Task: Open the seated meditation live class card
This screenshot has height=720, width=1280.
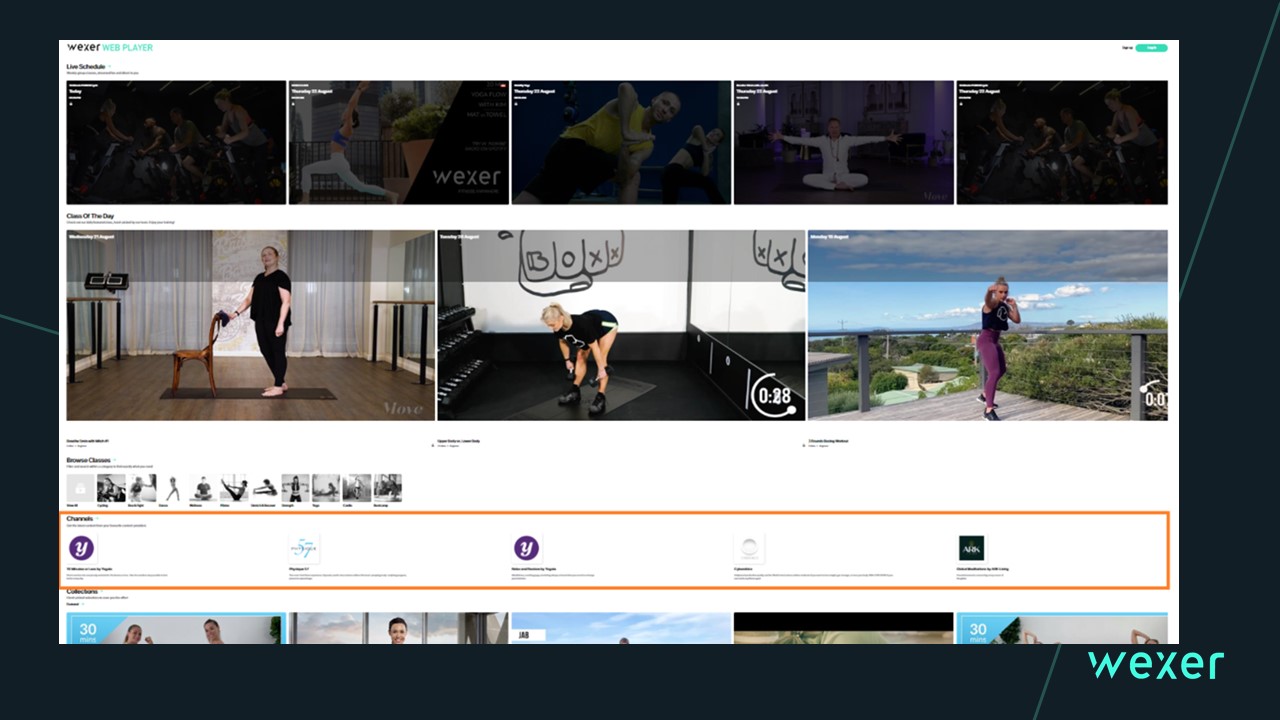Action: click(844, 143)
